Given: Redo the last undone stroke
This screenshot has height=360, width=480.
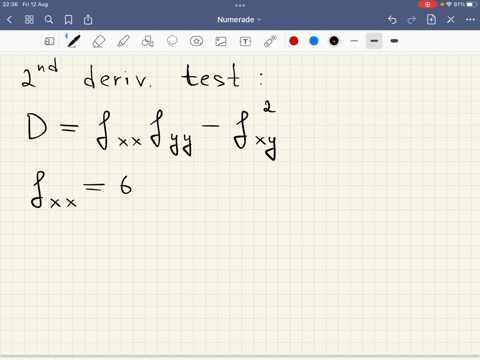Looking at the screenshot, I should click(412, 20).
